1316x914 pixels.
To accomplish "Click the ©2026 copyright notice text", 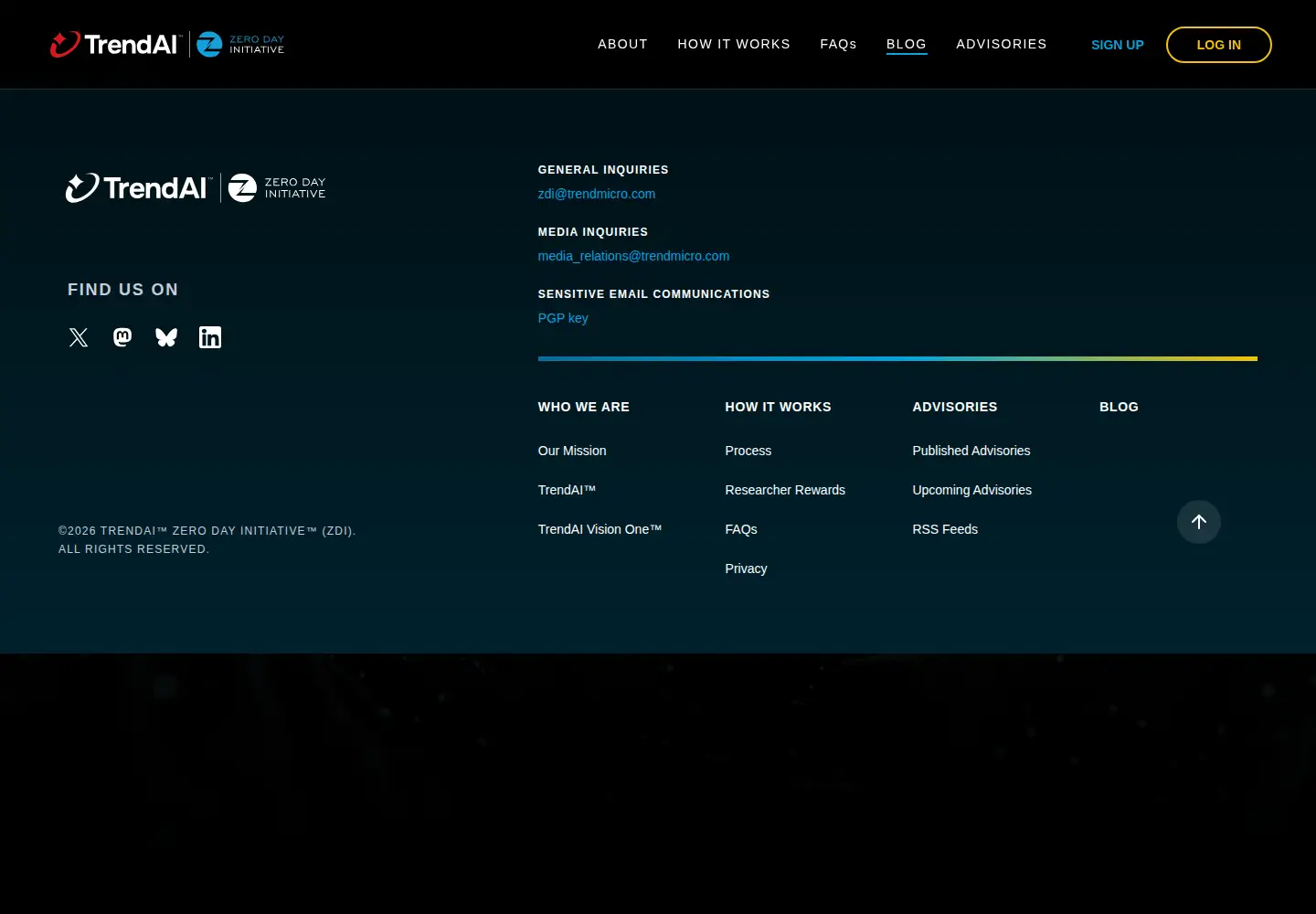I will [x=207, y=540].
